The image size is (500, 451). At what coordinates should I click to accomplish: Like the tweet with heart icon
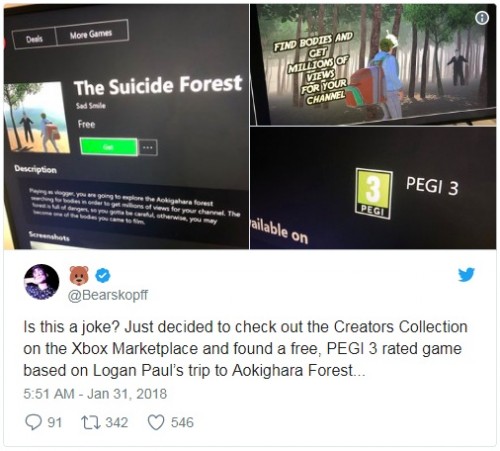pyautogui.click(x=156, y=422)
